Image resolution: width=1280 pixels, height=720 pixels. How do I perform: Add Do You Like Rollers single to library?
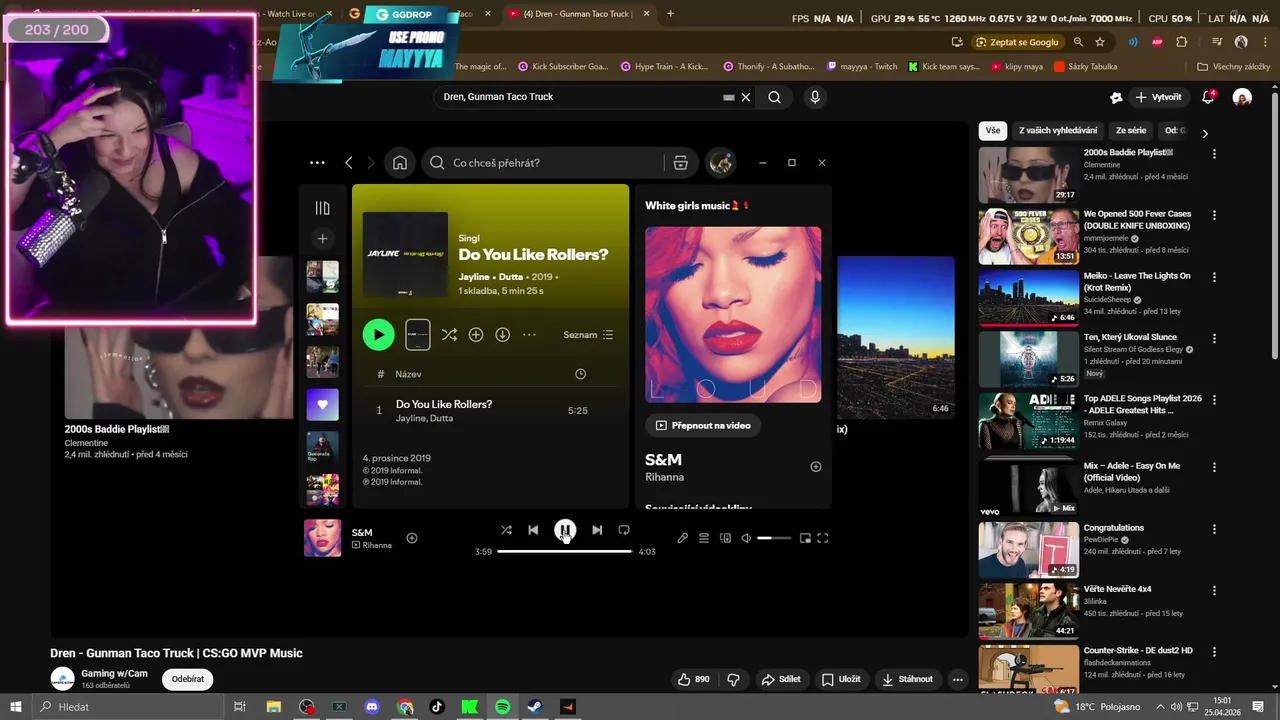click(x=476, y=335)
